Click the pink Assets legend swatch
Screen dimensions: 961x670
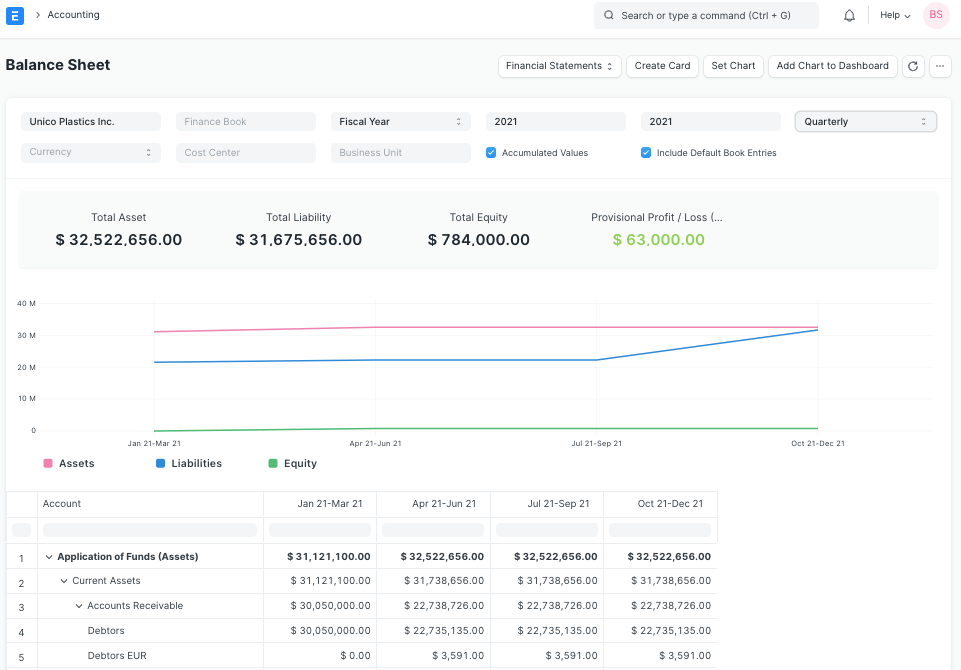click(47, 463)
